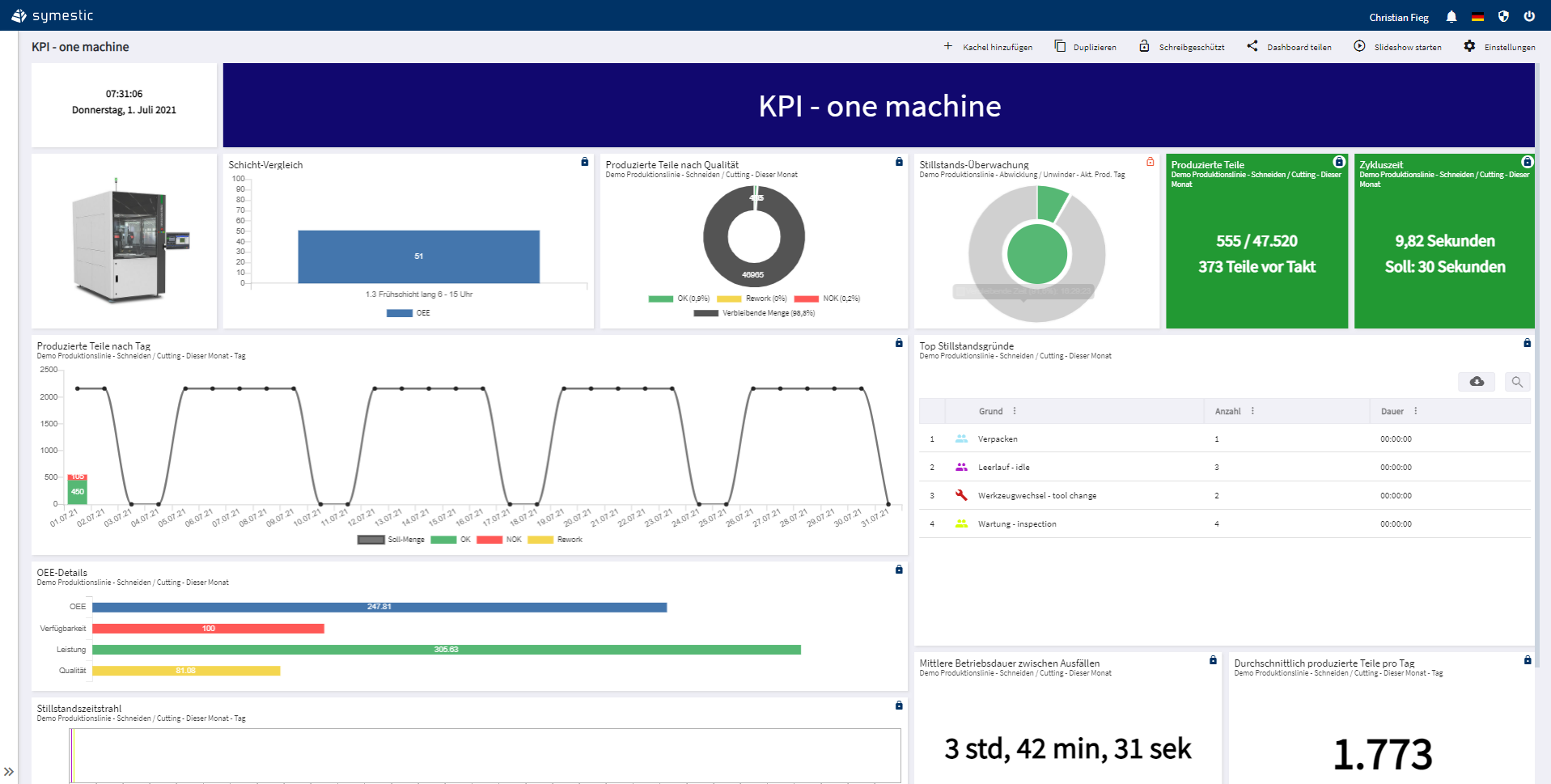Screen dimensions: 1551x784
Task: Click the yellow Qualität bar in OEE-Details
Action: pyautogui.click(x=186, y=670)
